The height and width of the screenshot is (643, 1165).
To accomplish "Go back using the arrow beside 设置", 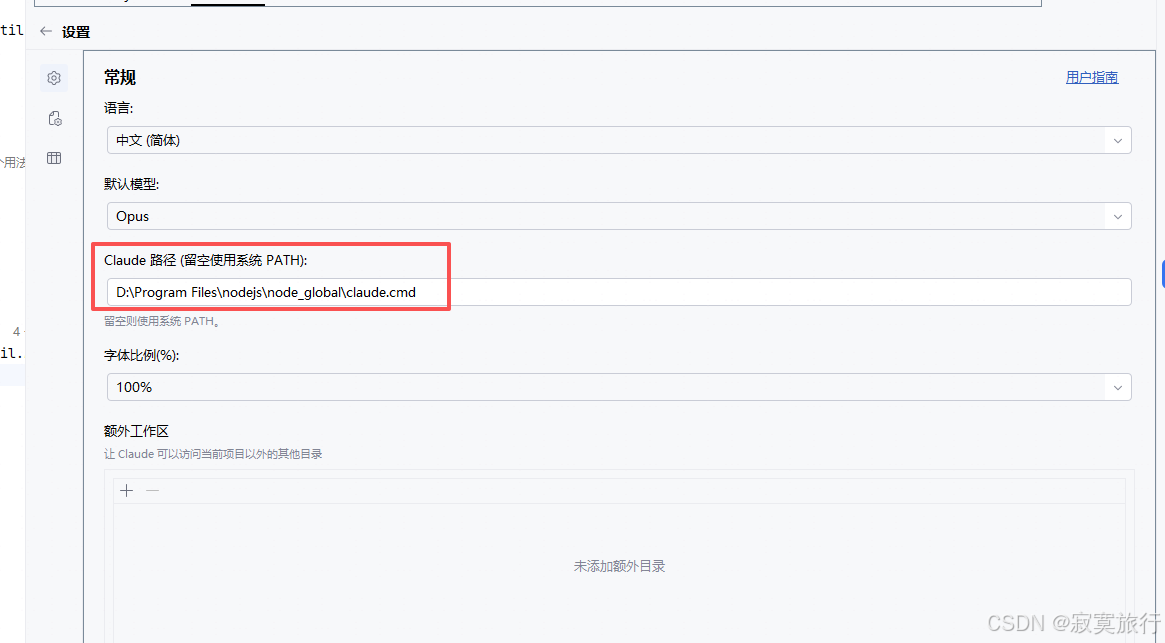I will pos(46,31).
